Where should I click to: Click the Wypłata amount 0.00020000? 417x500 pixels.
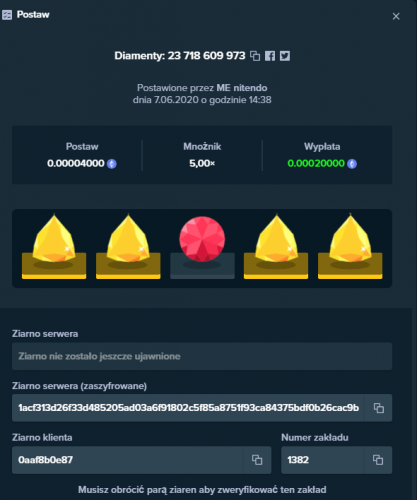[x=316, y=163]
